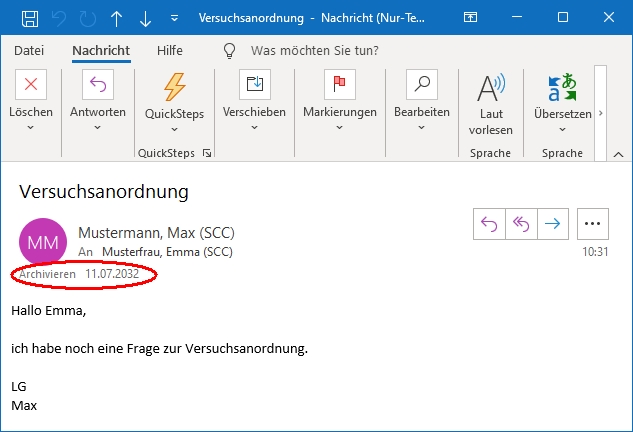Go to previous item with up arrow
Screen dimensions: 633x432
[117, 19]
